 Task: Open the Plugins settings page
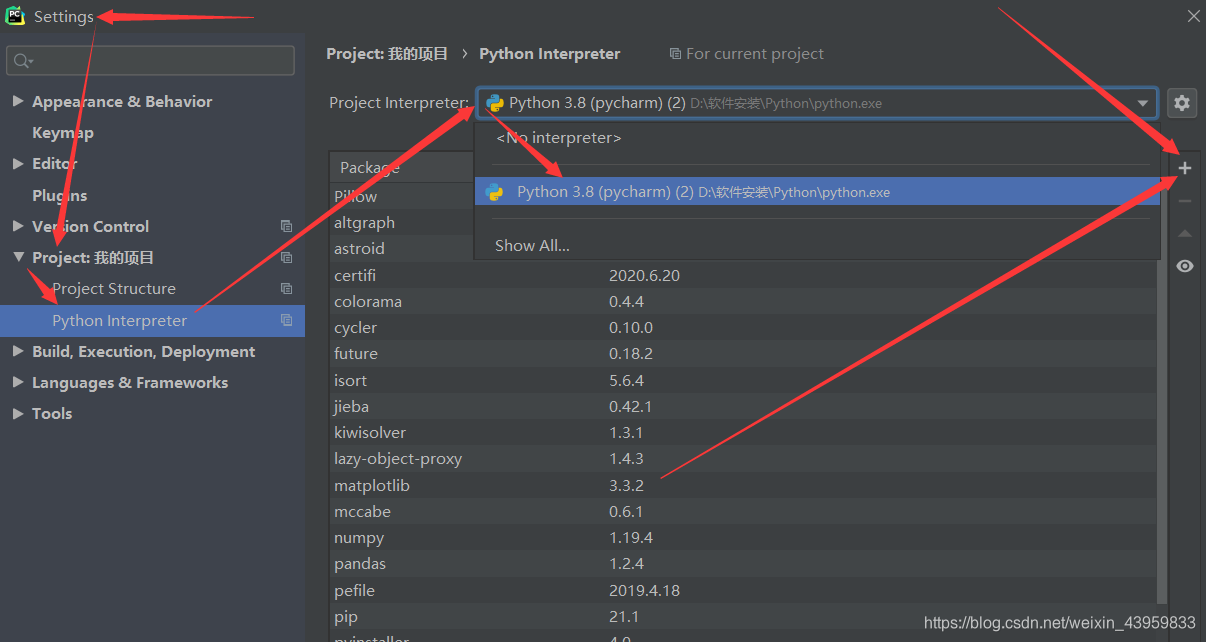coord(60,196)
